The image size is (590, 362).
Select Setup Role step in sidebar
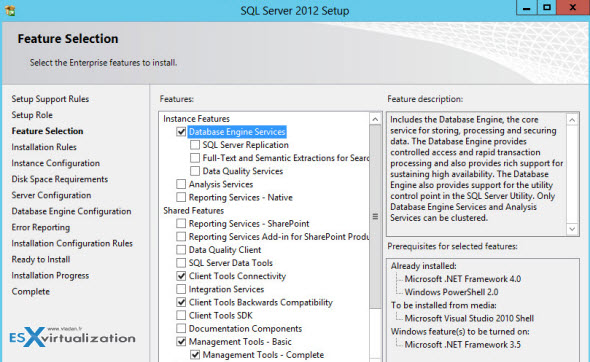coord(32,115)
